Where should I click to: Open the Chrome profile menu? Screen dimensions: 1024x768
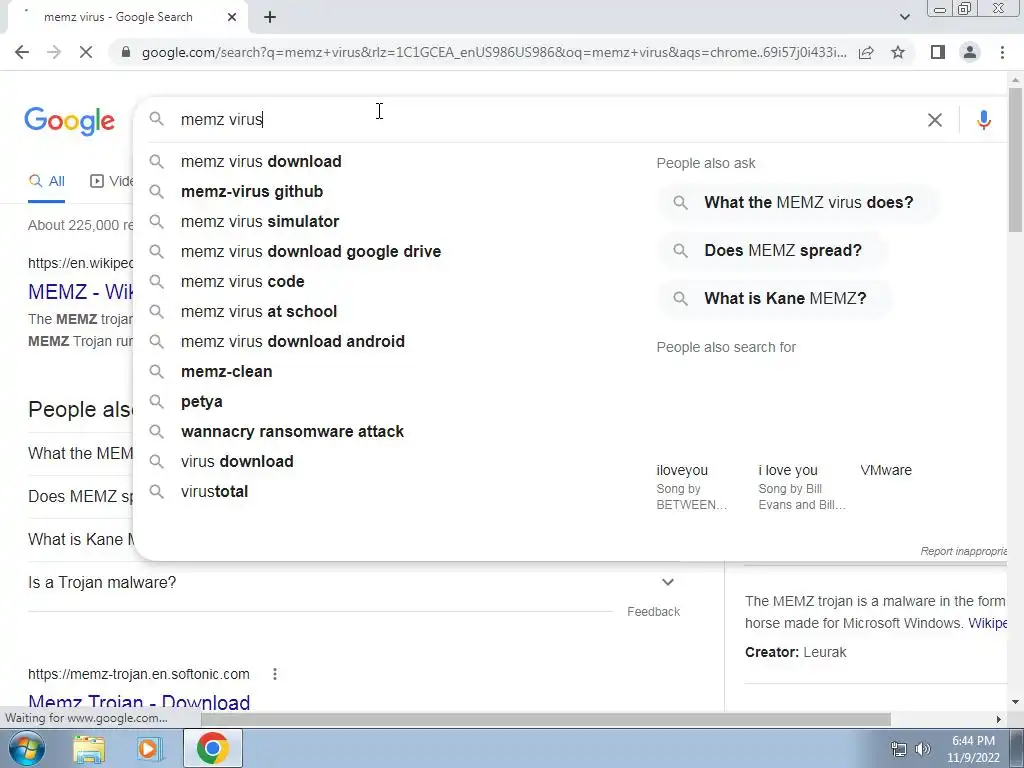(x=970, y=52)
